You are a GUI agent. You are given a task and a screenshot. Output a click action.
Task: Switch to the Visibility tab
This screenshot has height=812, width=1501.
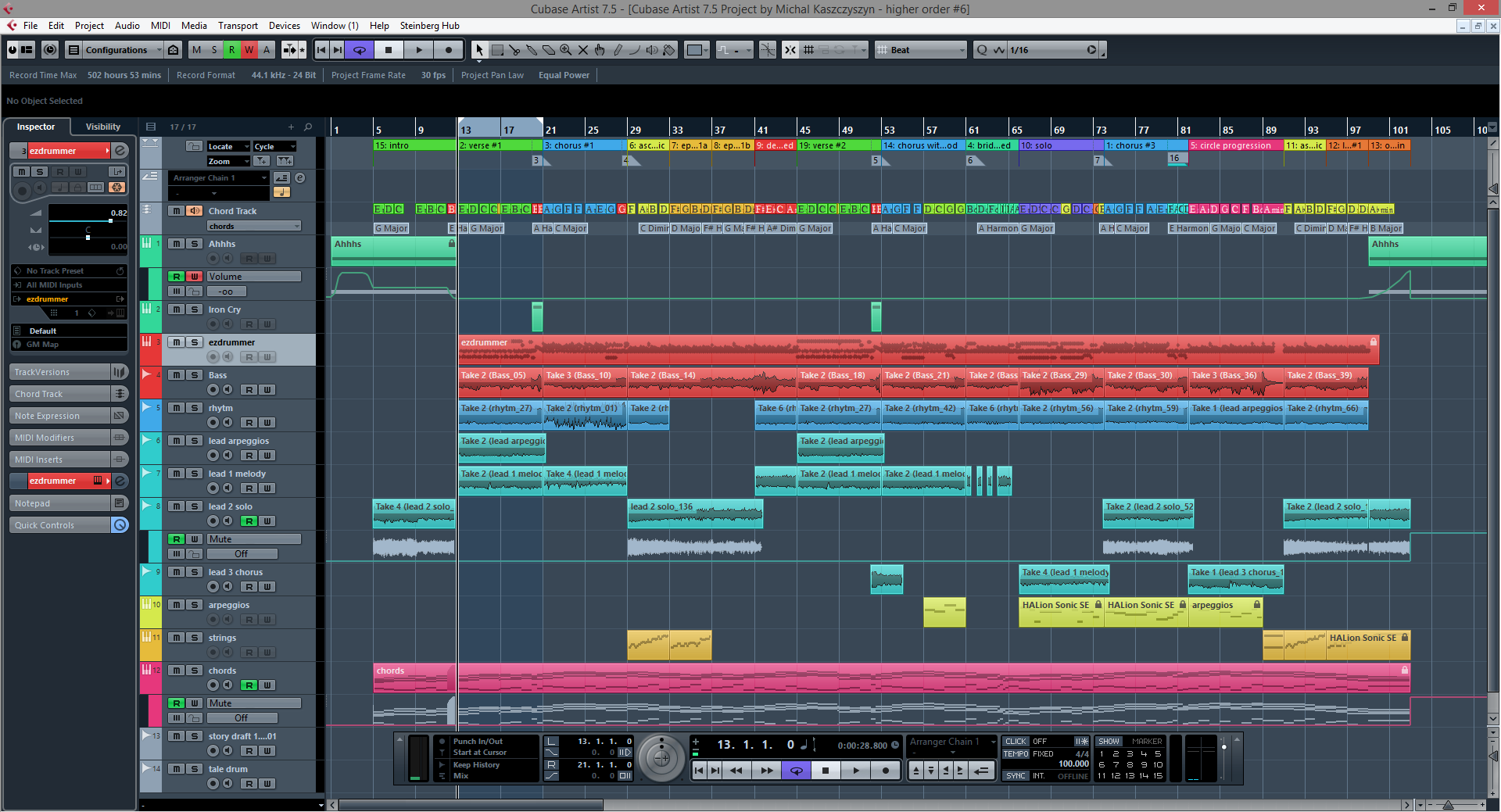[x=103, y=127]
